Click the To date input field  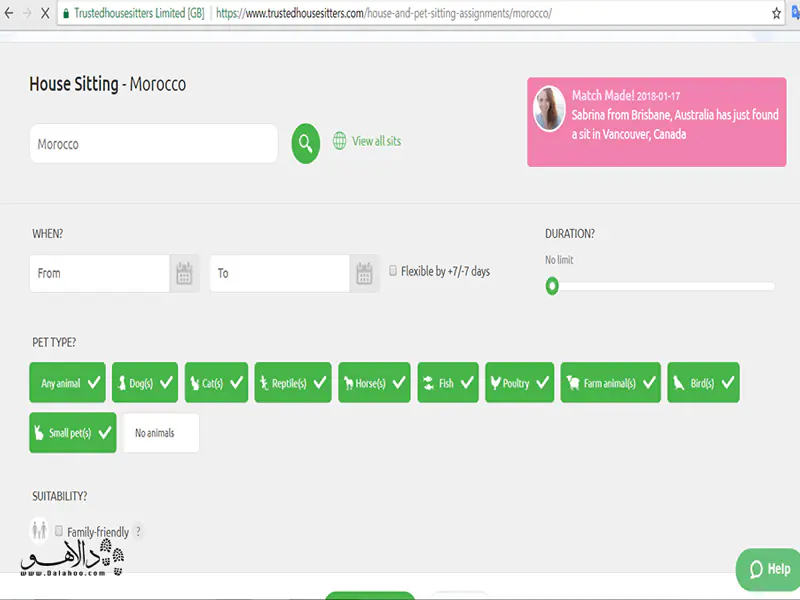click(x=280, y=273)
